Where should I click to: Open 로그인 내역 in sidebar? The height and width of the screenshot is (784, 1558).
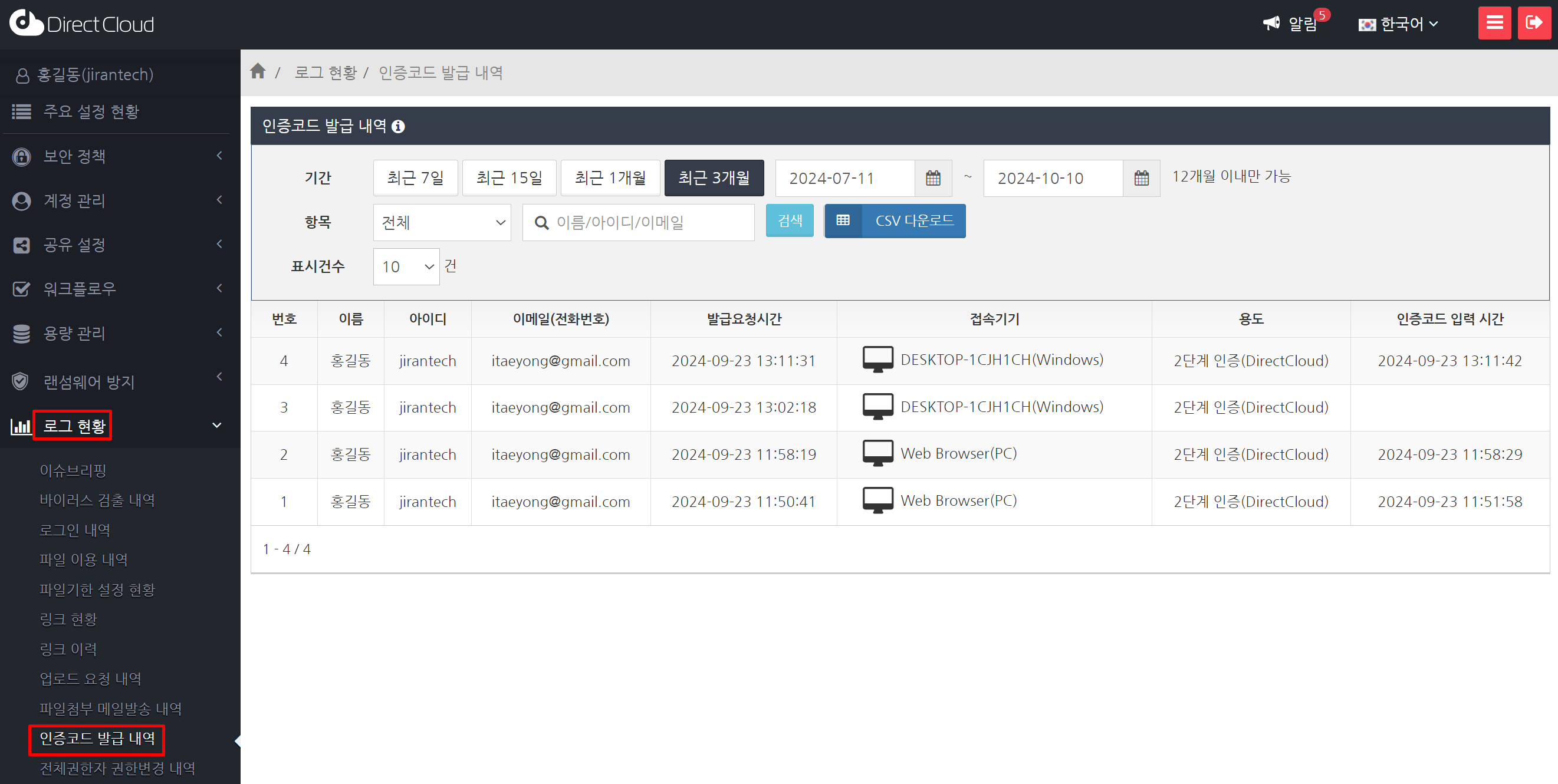pyautogui.click(x=75, y=530)
